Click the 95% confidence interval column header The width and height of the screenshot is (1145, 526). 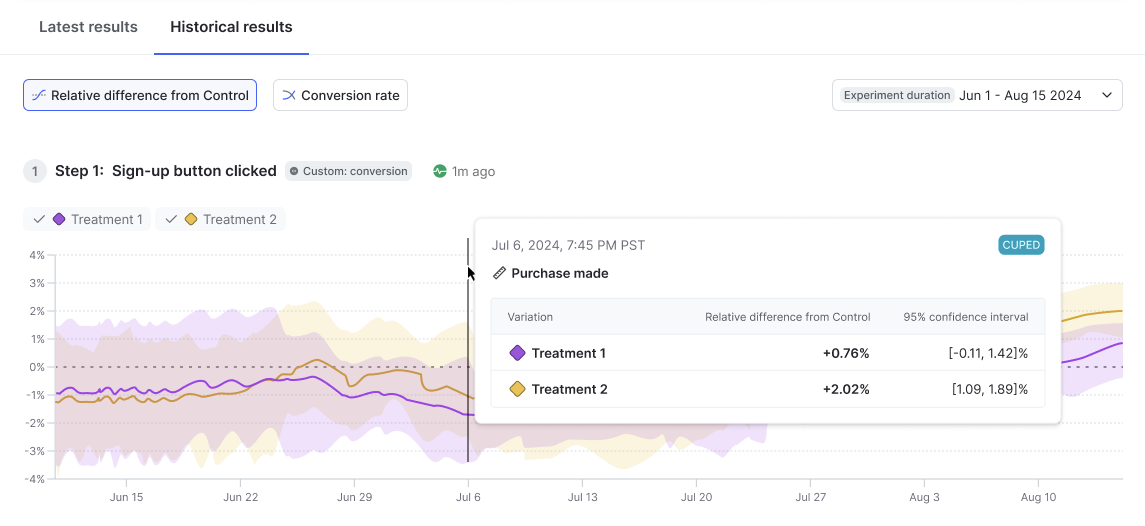click(965, 317)
